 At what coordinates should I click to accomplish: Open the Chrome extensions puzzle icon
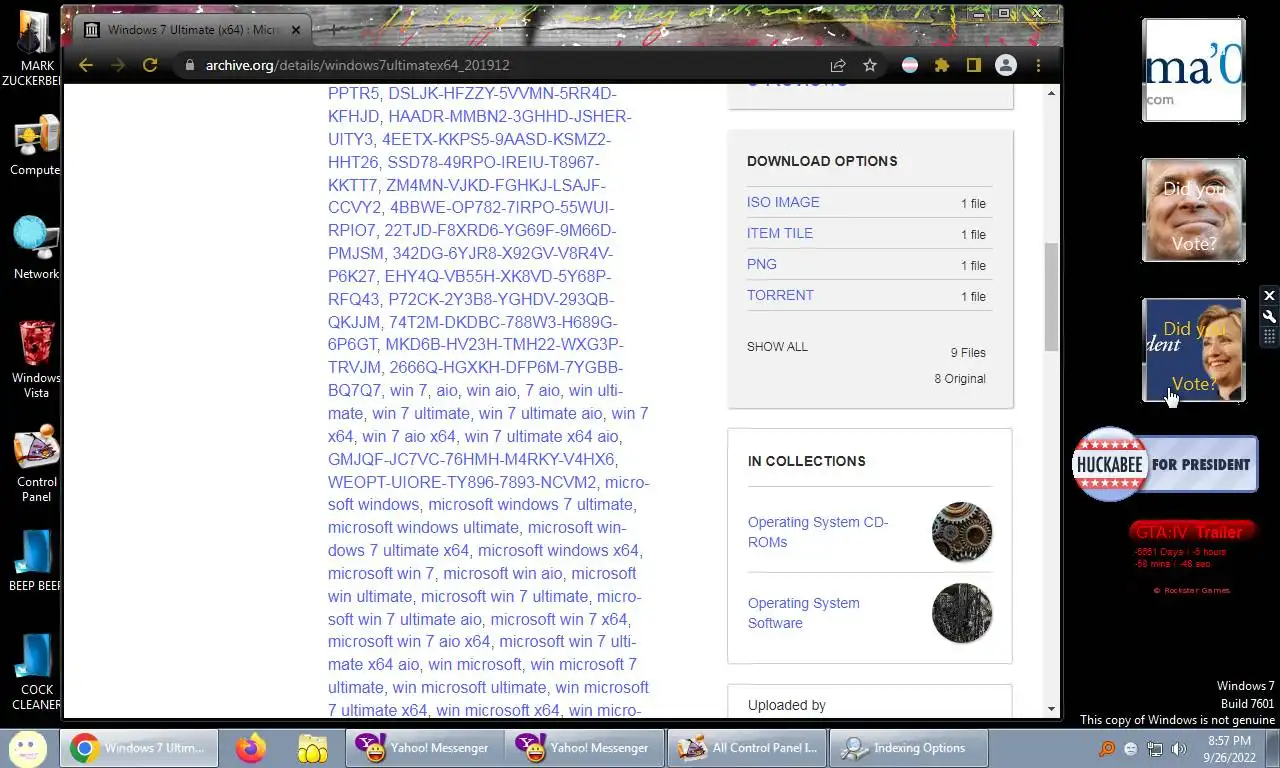tap(942, 65)
